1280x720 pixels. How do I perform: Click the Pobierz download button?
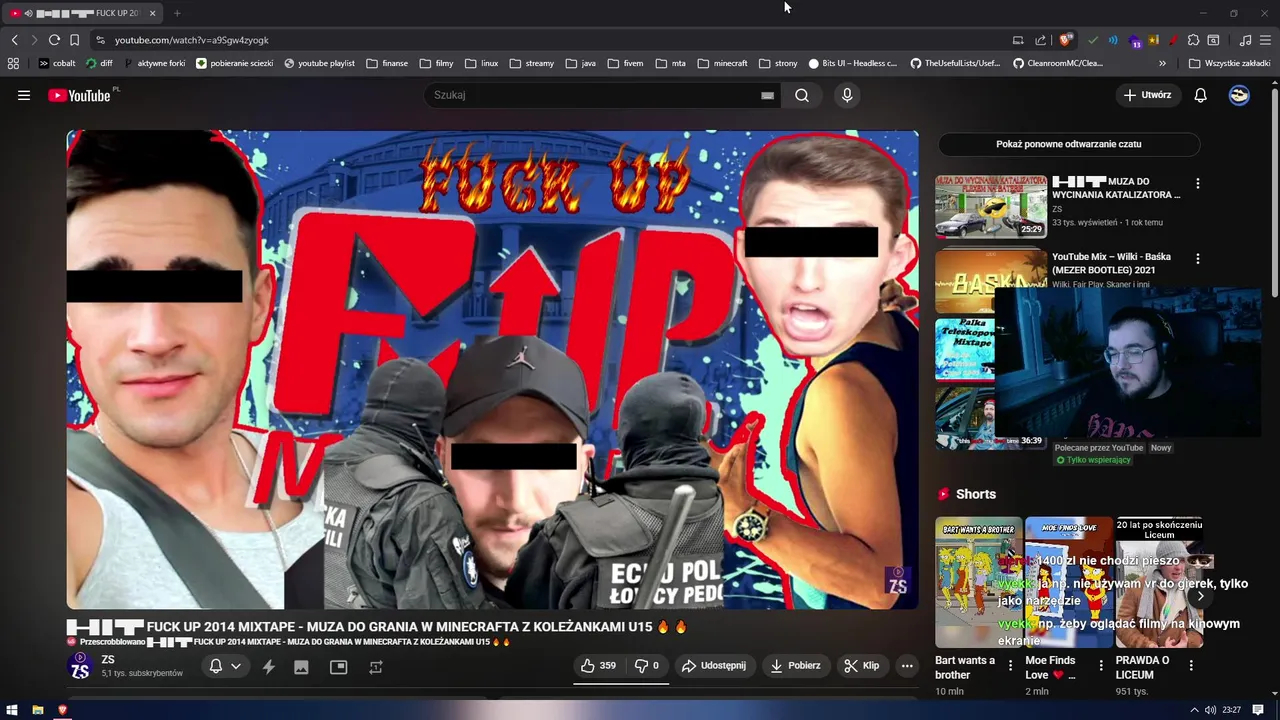(x=795, y=666)
